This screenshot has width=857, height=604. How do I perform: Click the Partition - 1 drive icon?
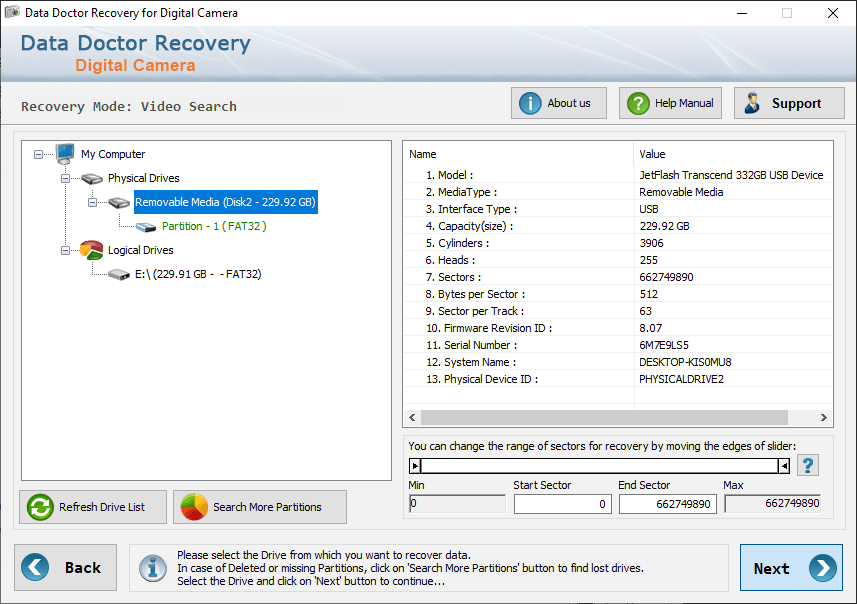pyautogui.click(x=146, y=226)
